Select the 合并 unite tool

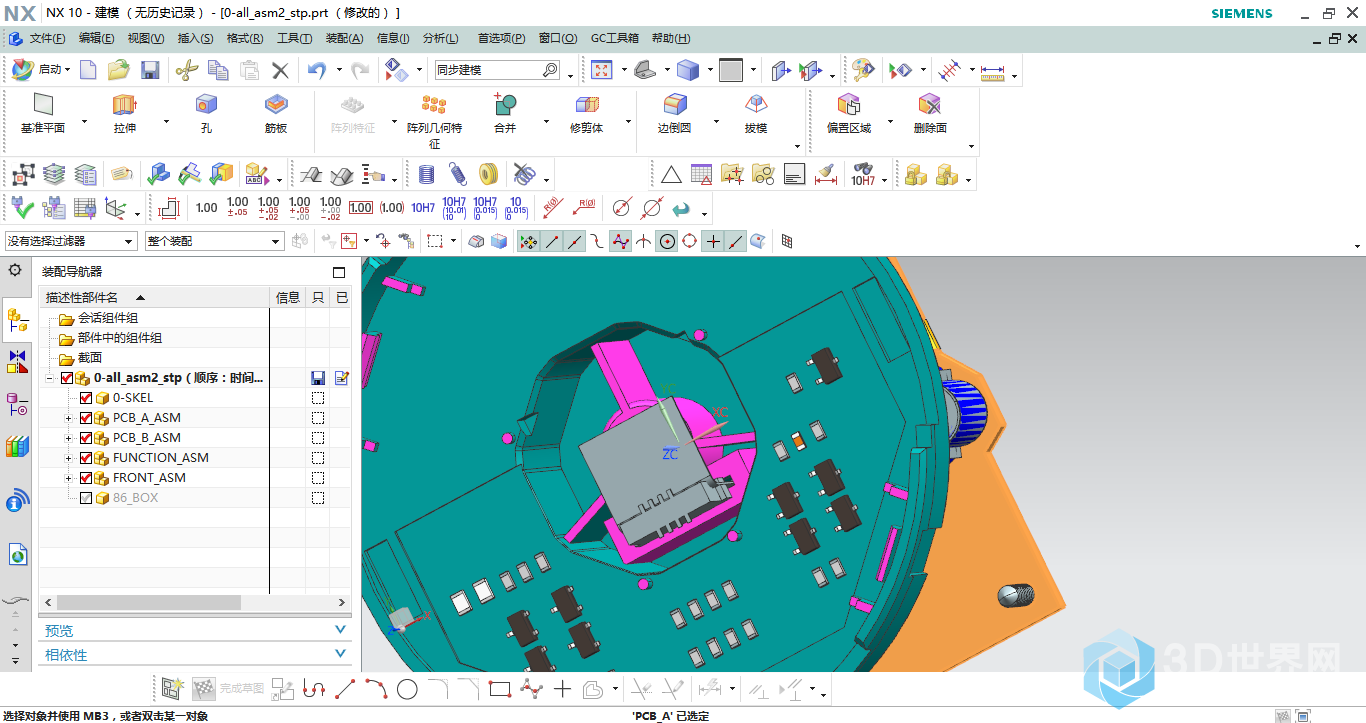tap(505, 114)
